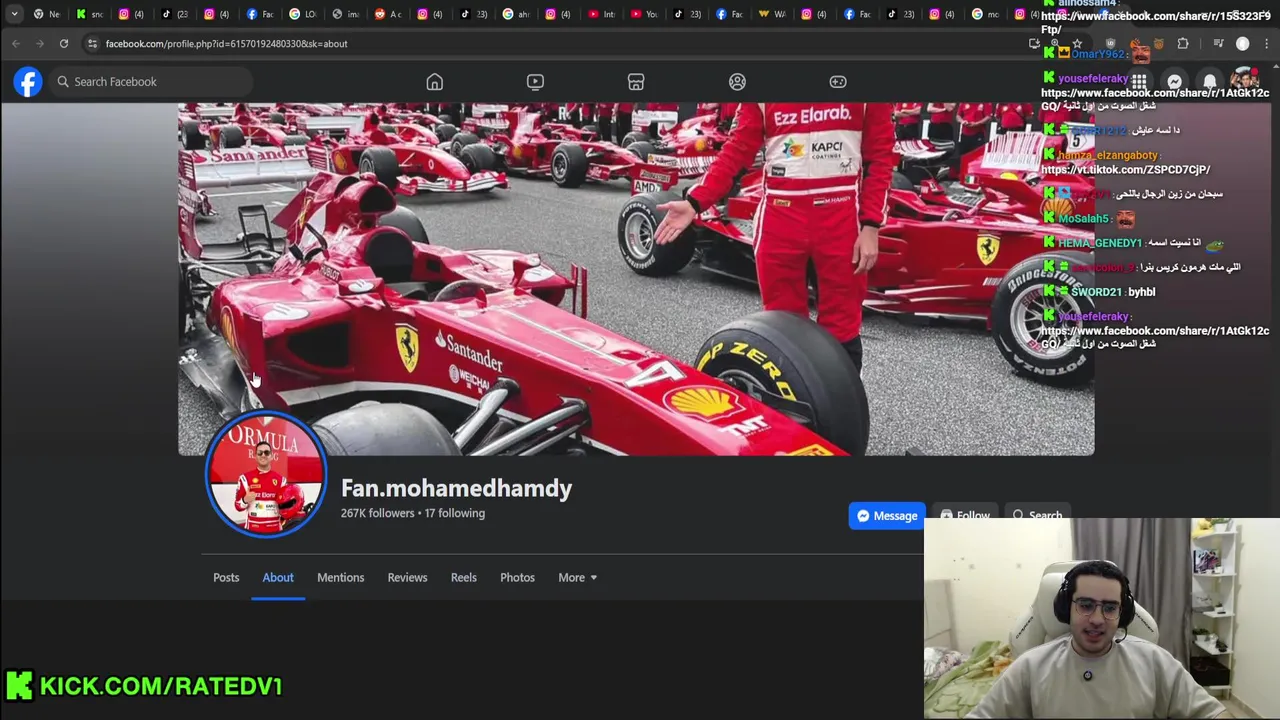Open the round profile picture
The image size is (1280, 720).
pyautogui.click(x=266, y=474)
